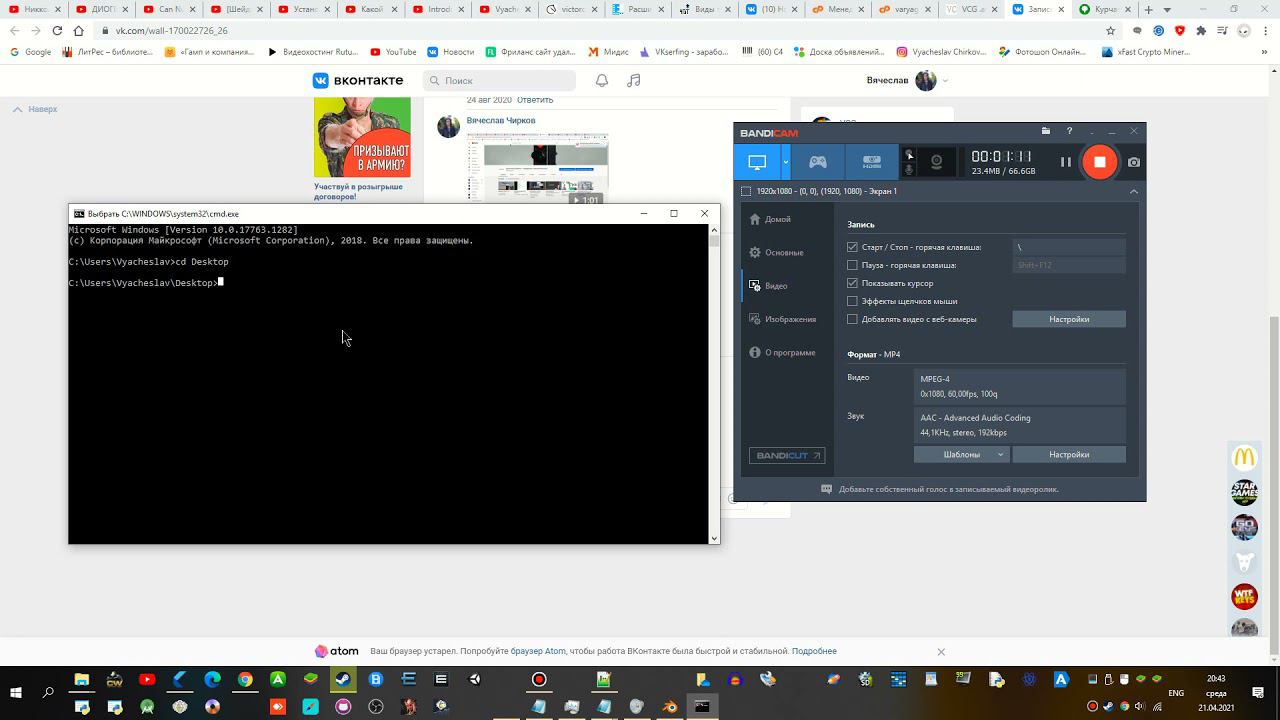This screenshot has height=720, width=1280.
Task: Toggle the 1920x1080 screen area checkbox
Action: coord(746,191)
